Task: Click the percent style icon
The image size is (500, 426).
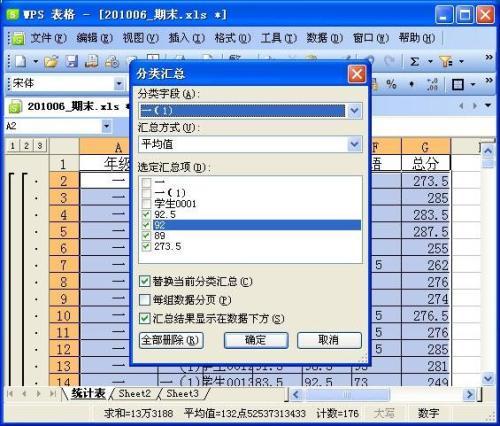Action: click(391, 84)
